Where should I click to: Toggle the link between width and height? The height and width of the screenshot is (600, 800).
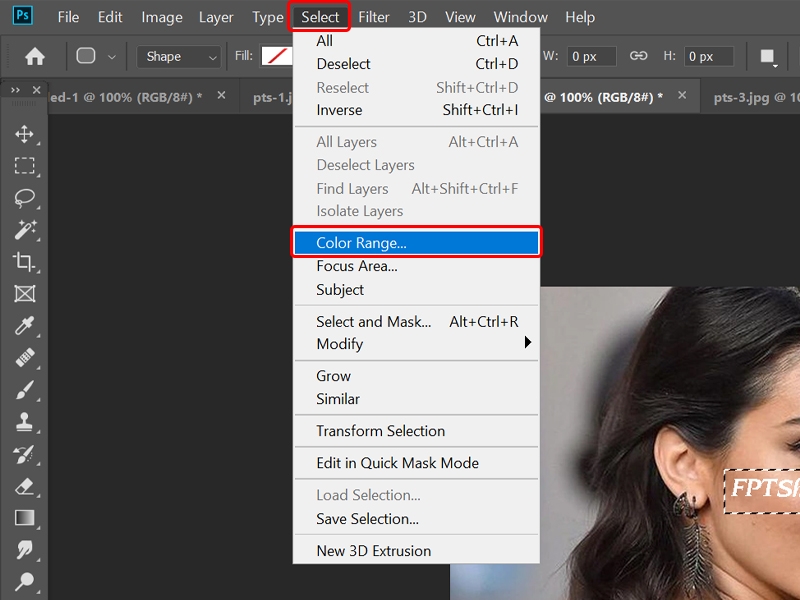tap(638, 56)
